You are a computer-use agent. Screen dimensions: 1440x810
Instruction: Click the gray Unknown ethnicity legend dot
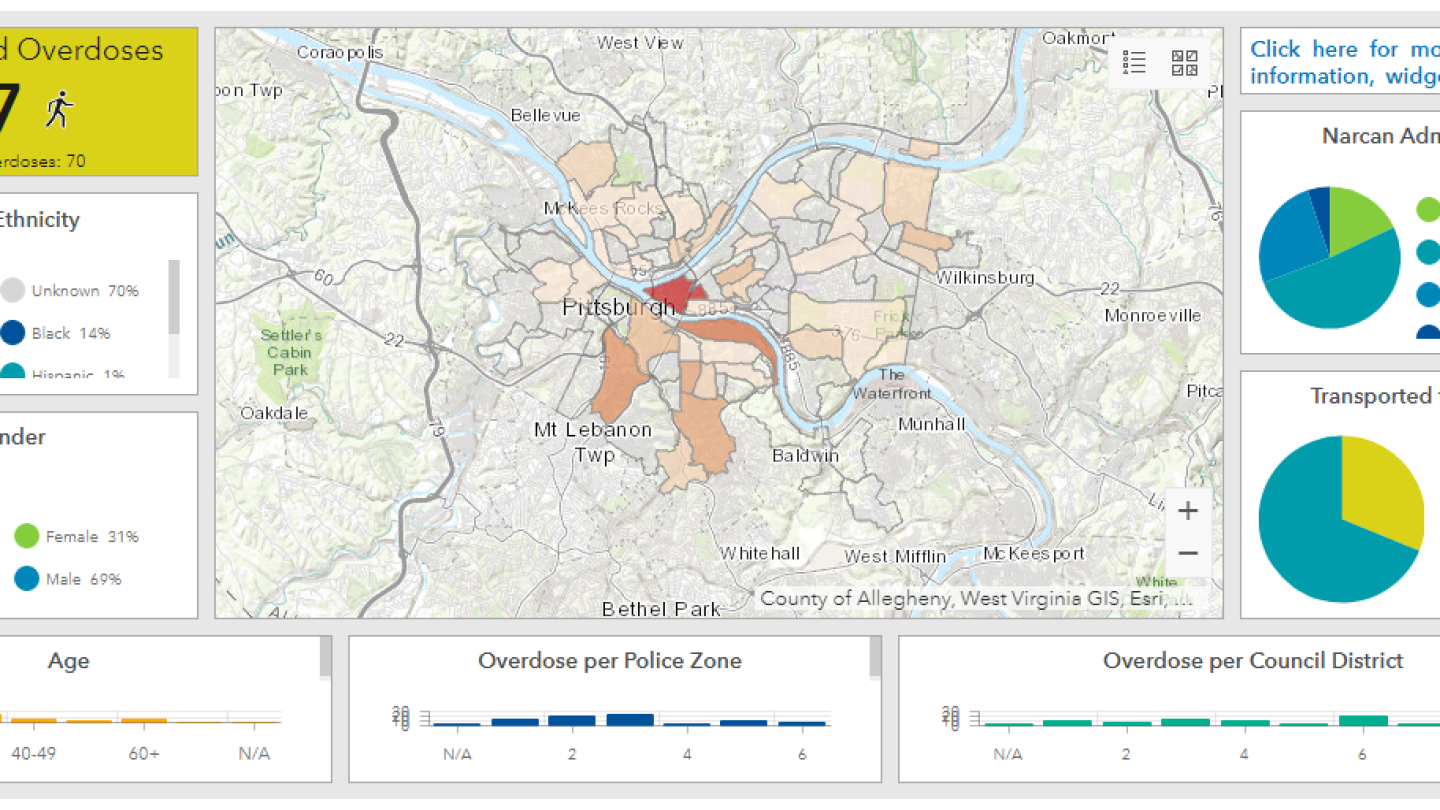12,291
